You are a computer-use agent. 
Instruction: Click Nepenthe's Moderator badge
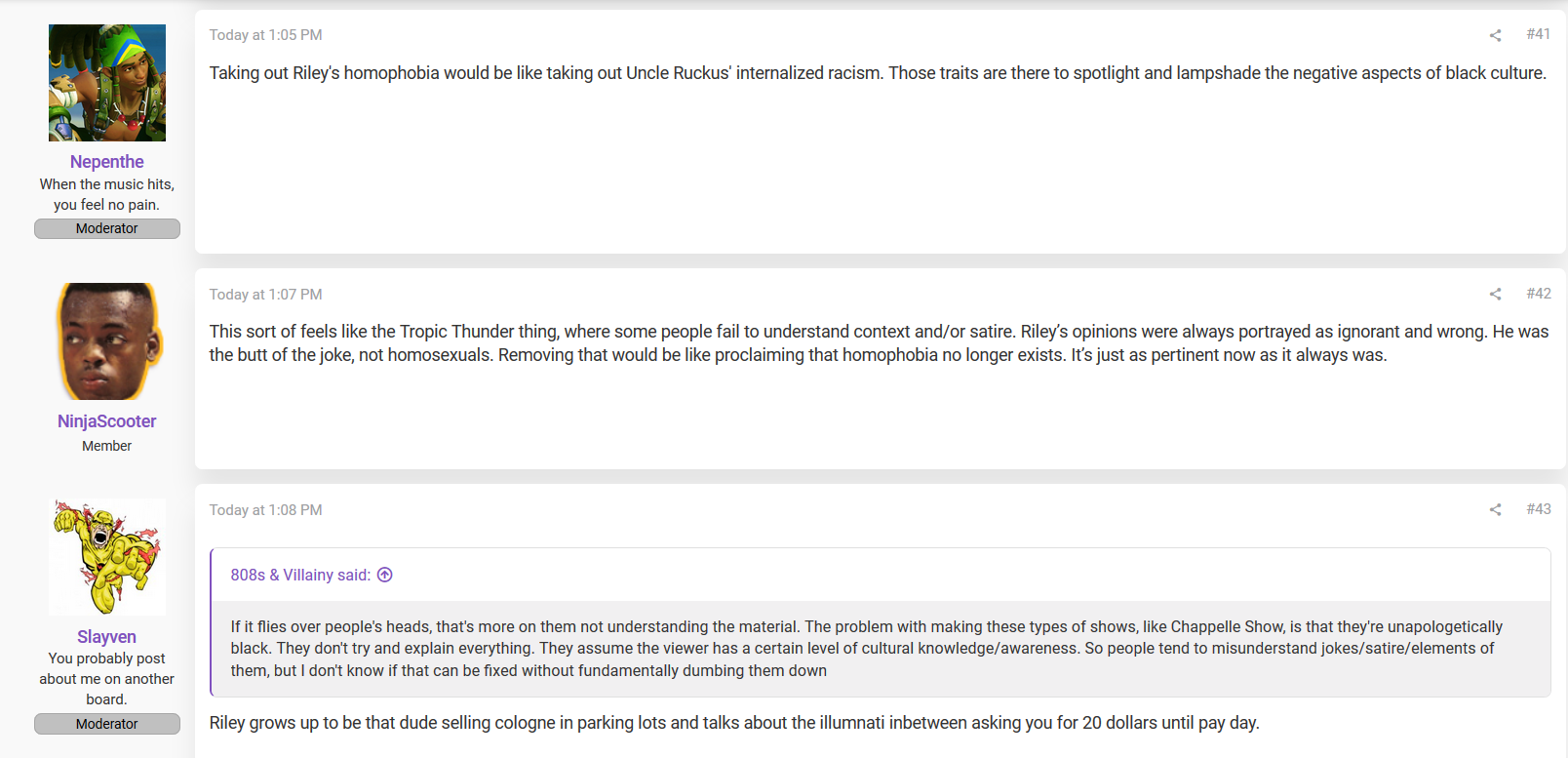tap(107, 228)
